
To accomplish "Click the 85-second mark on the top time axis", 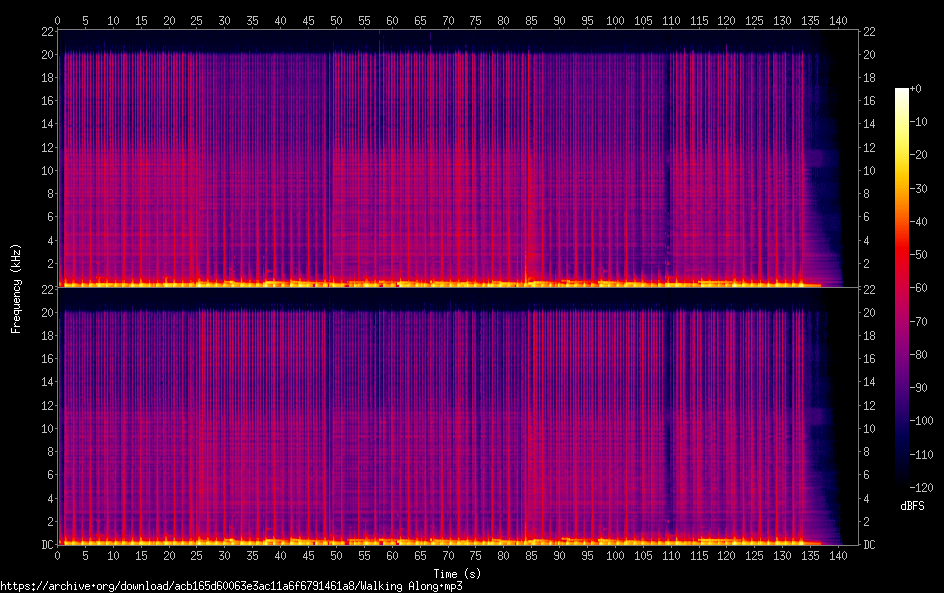I will [x=530, y=20].
